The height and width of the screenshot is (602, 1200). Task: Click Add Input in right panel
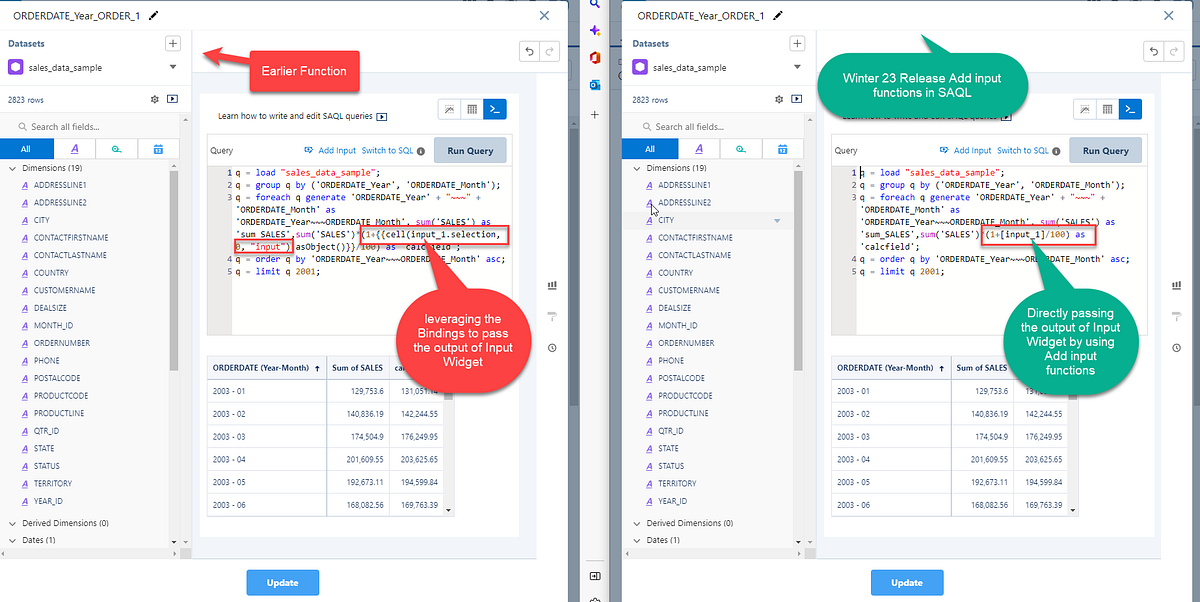point(965,151)
